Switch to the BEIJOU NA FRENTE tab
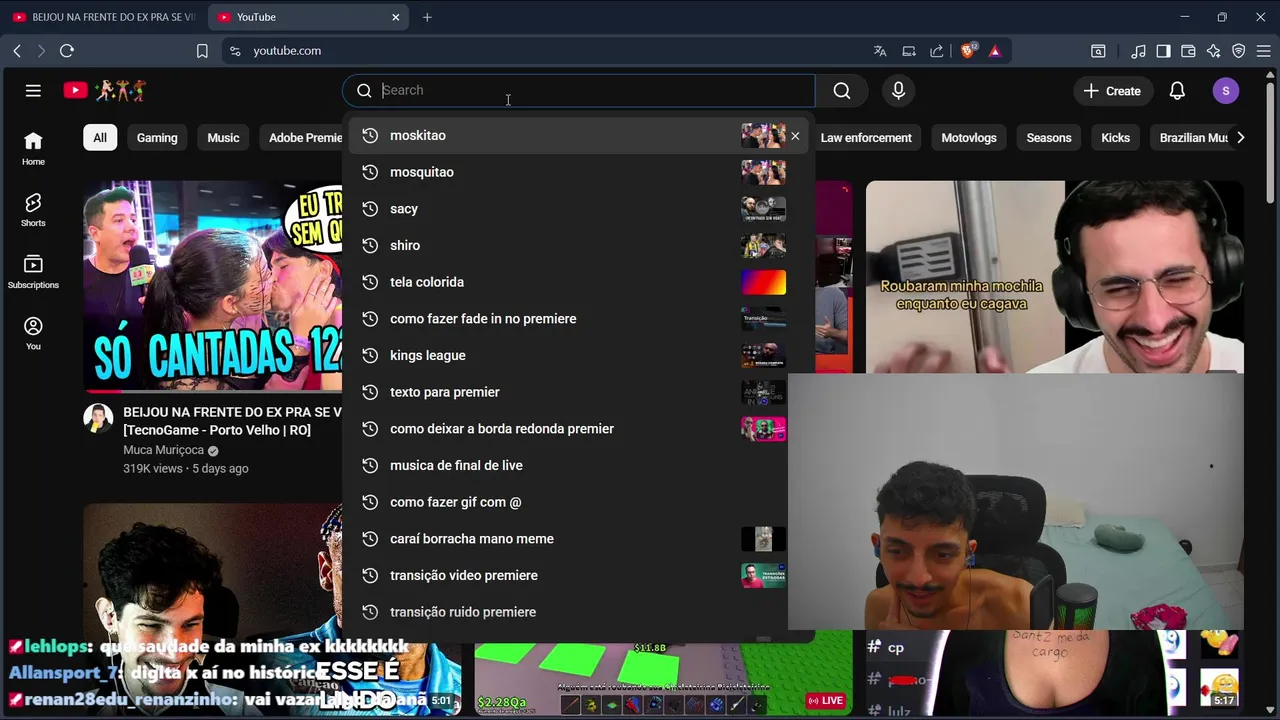 [x=103, y=17]
